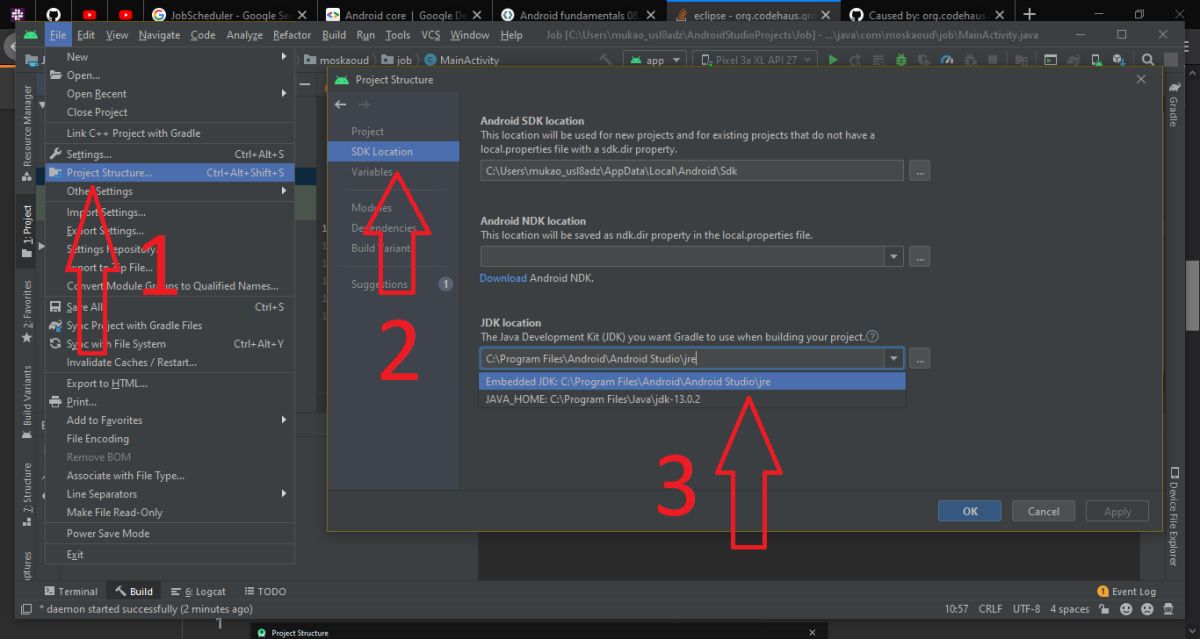
Task: Choose Invalidate Caches / Restart...
Action: (x=169, y=362)
